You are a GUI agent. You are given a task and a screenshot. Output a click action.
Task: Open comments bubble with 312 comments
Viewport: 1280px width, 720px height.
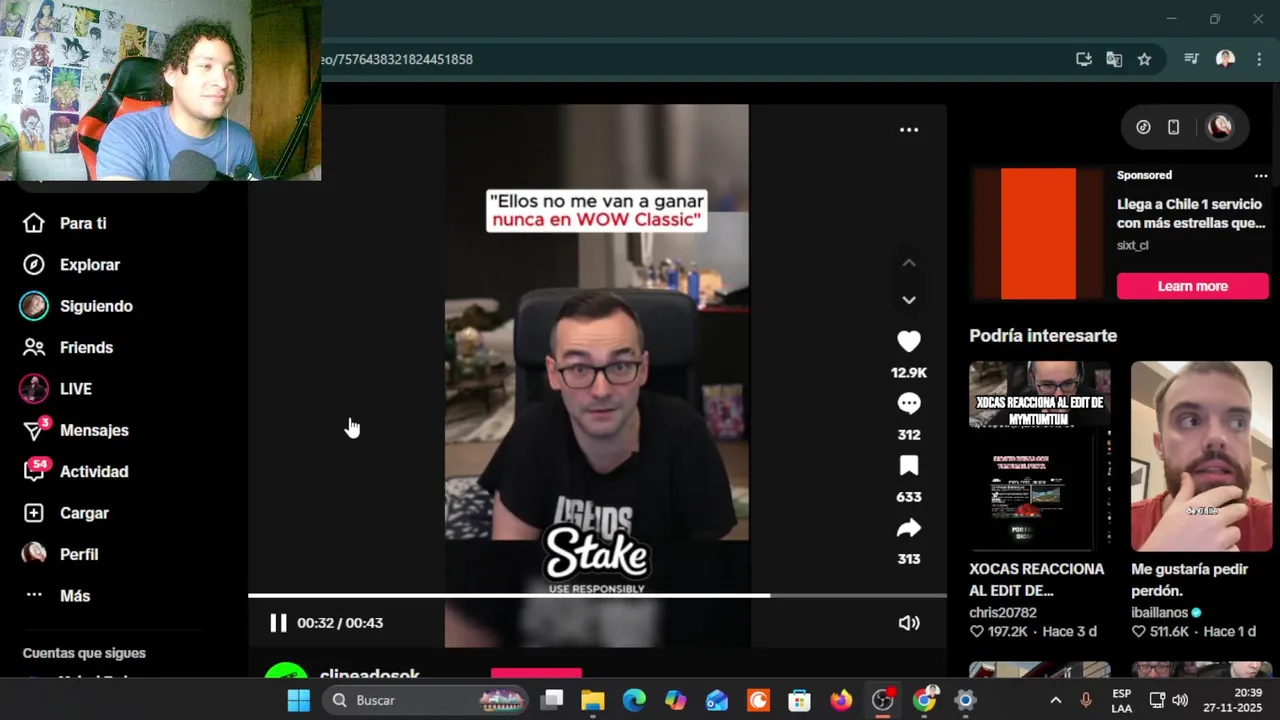pyautogui.click(x=908, y=404)
